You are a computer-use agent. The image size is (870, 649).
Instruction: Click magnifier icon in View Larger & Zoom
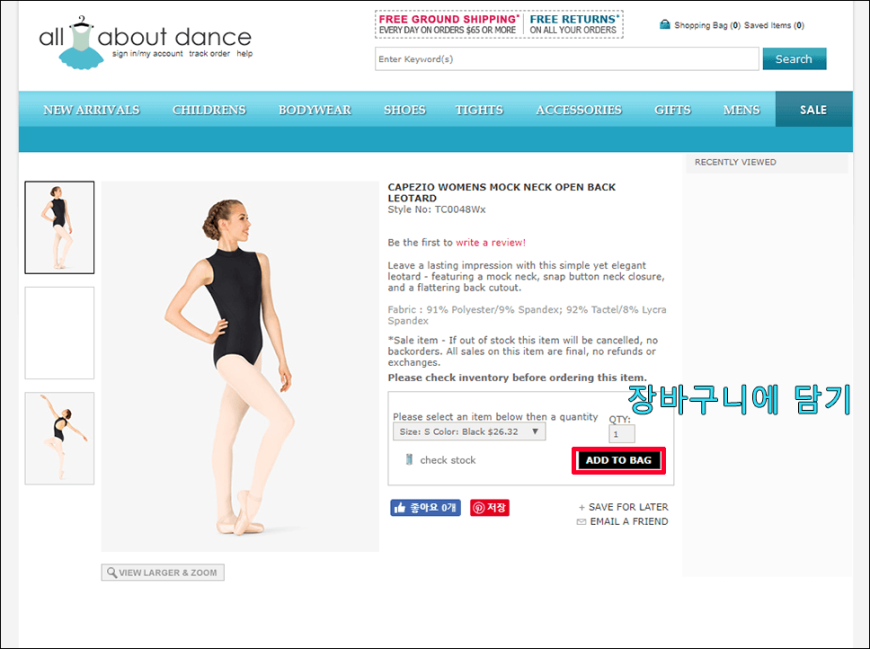click(112, 572)
